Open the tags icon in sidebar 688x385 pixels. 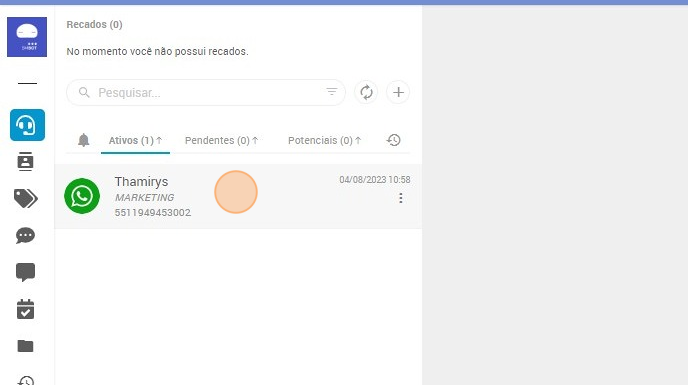[x=25, y=198]
